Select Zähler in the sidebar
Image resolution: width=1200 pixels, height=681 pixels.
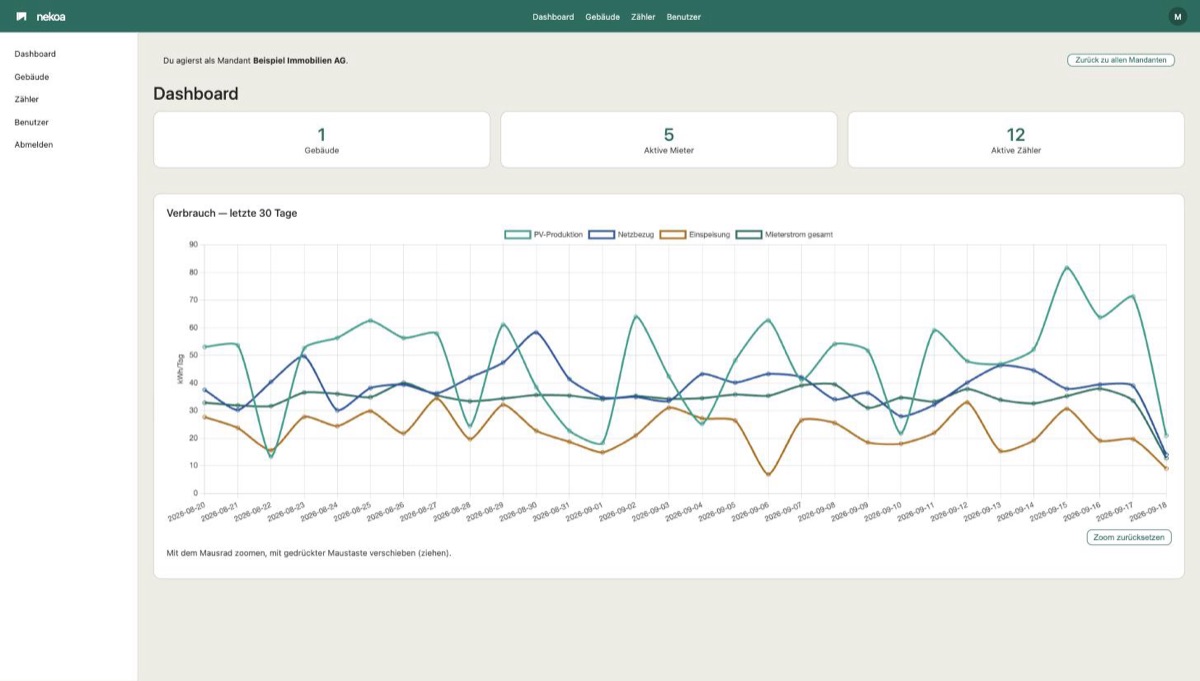pos(26,99)
